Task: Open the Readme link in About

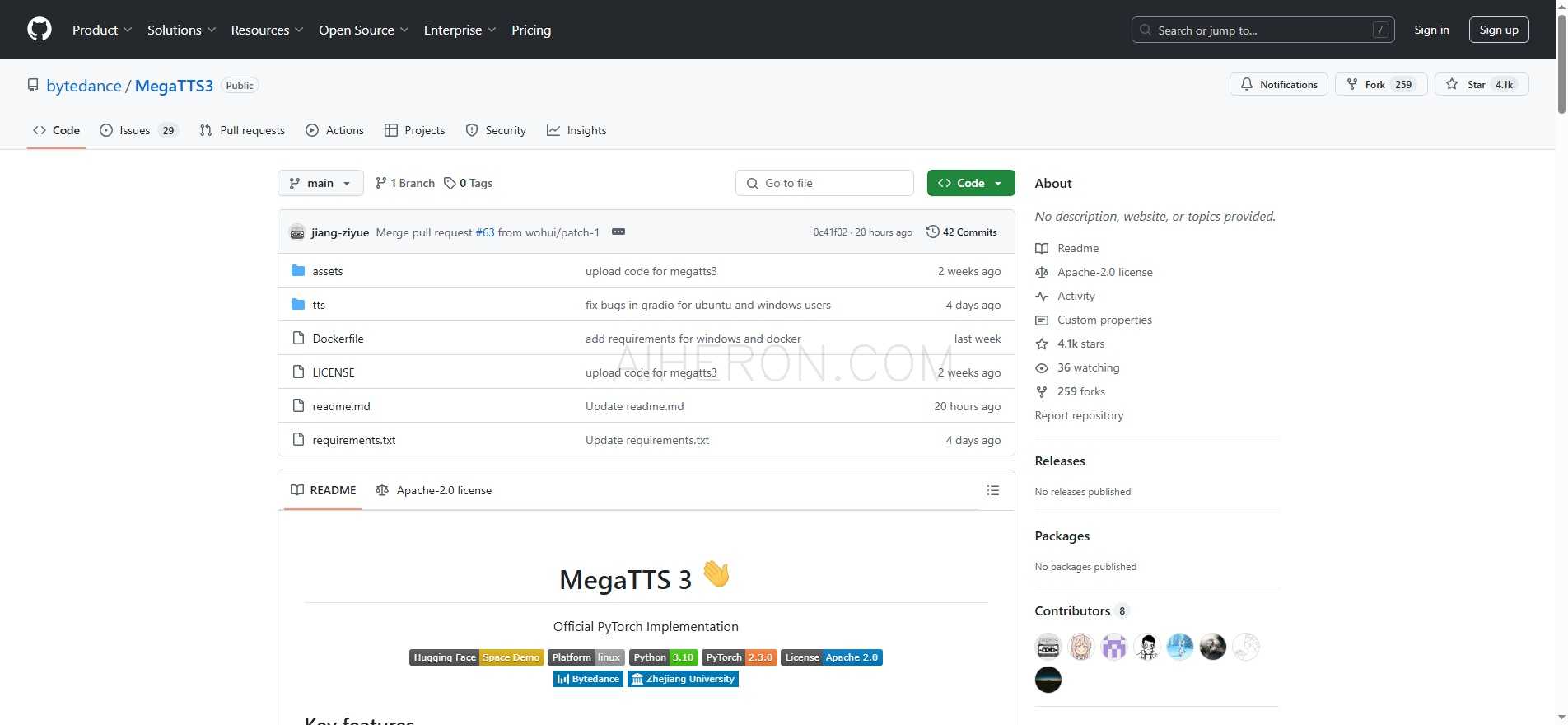Action: (x=1078, y=248)
